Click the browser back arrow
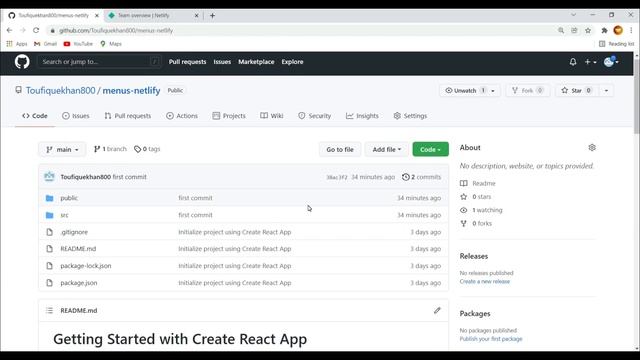Screen dimensions: 640x360 pyautogui.click(x=9, y=30)
